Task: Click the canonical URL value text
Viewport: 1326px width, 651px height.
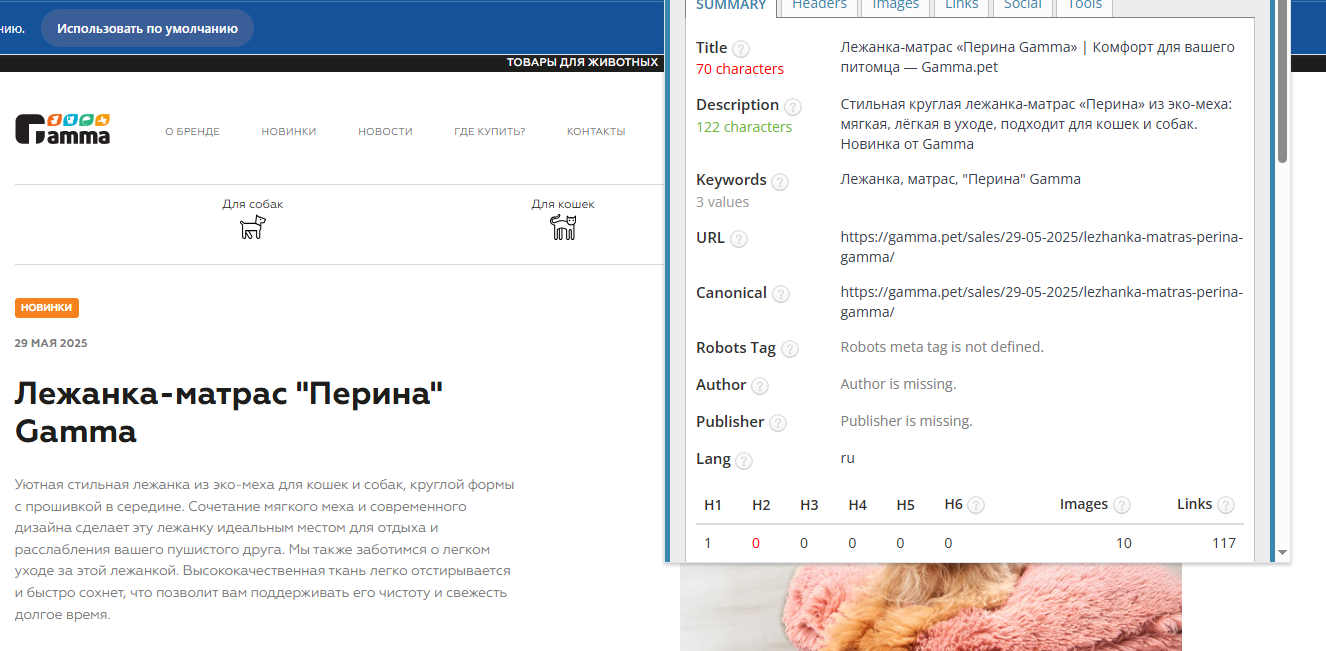Action: (x=1041, y=302)
